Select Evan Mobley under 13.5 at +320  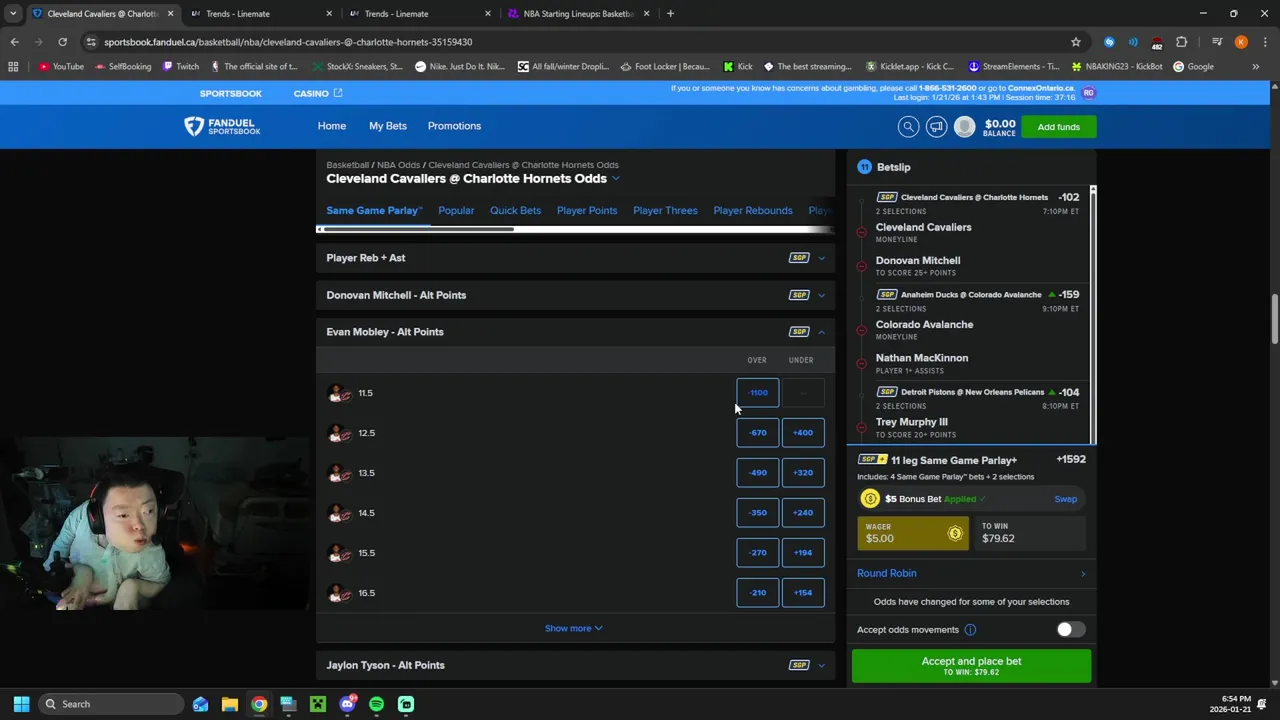pos(803,473)
